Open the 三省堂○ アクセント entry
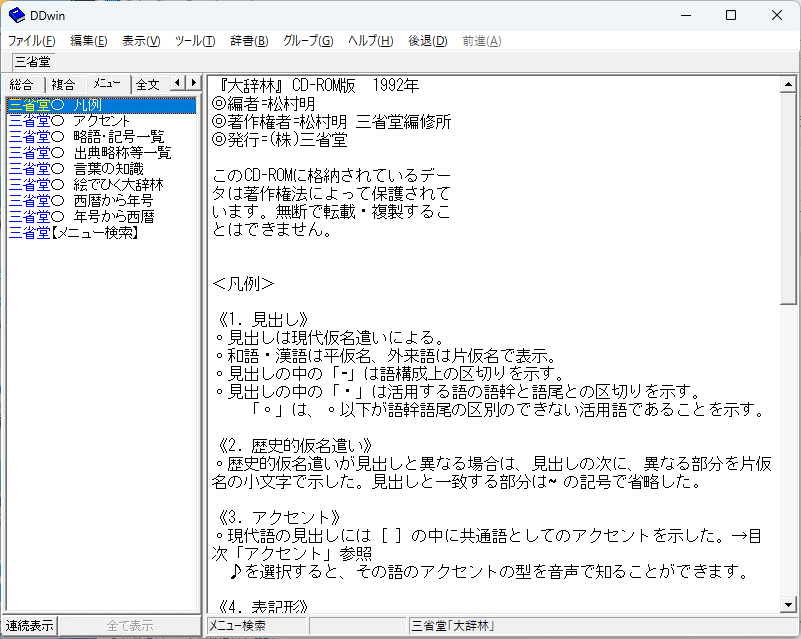 (x=69, y=121)
